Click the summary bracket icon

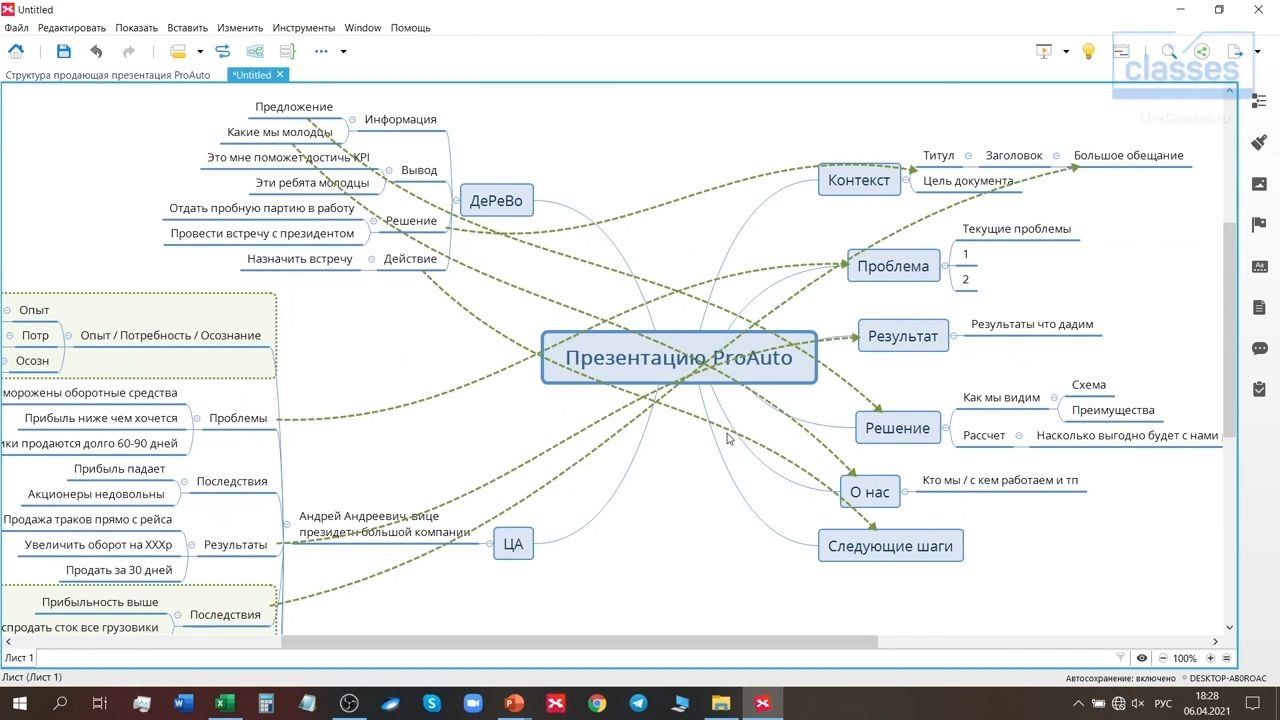tap(287, 51)
